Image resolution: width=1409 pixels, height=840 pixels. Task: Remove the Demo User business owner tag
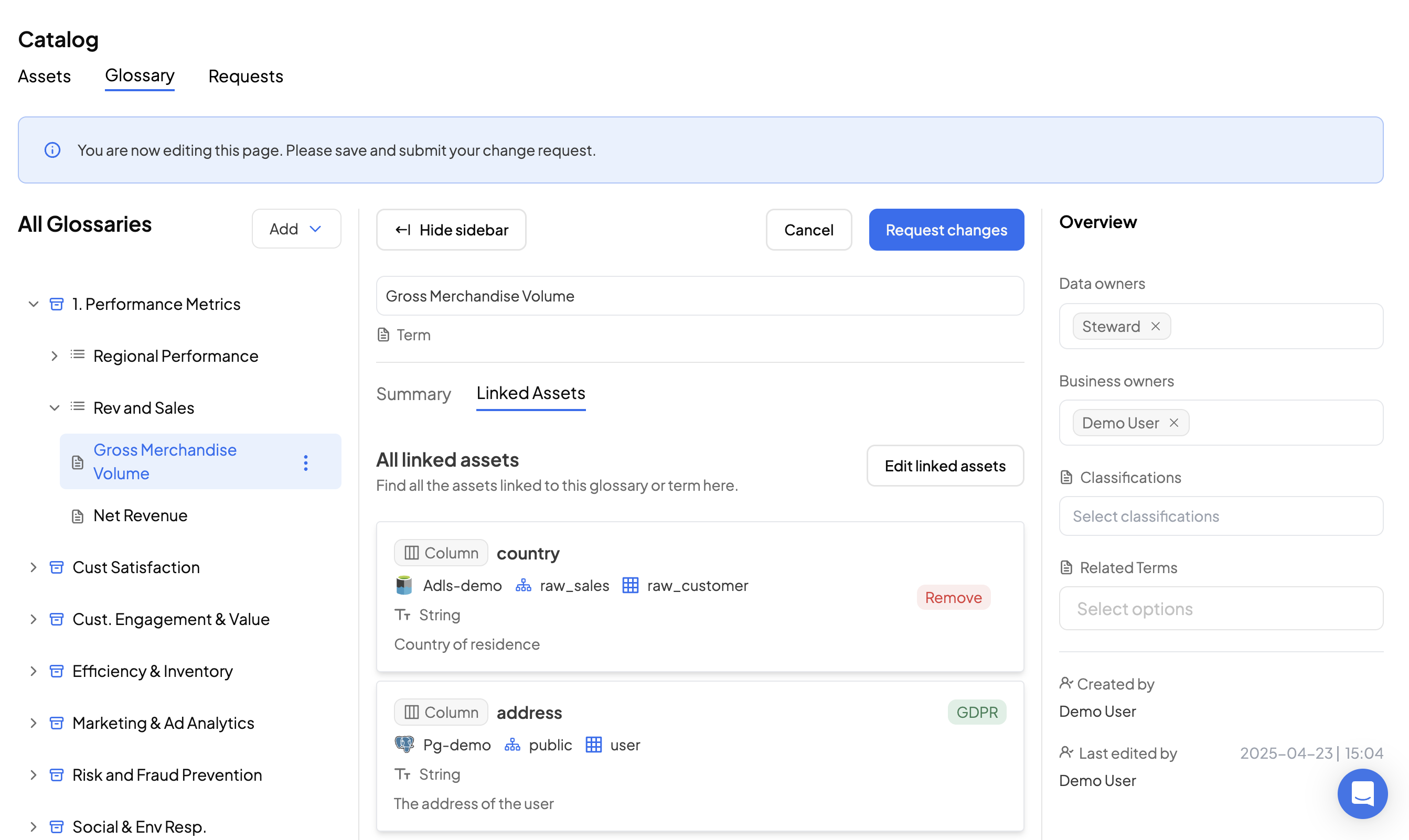[x=1174, y=423]
